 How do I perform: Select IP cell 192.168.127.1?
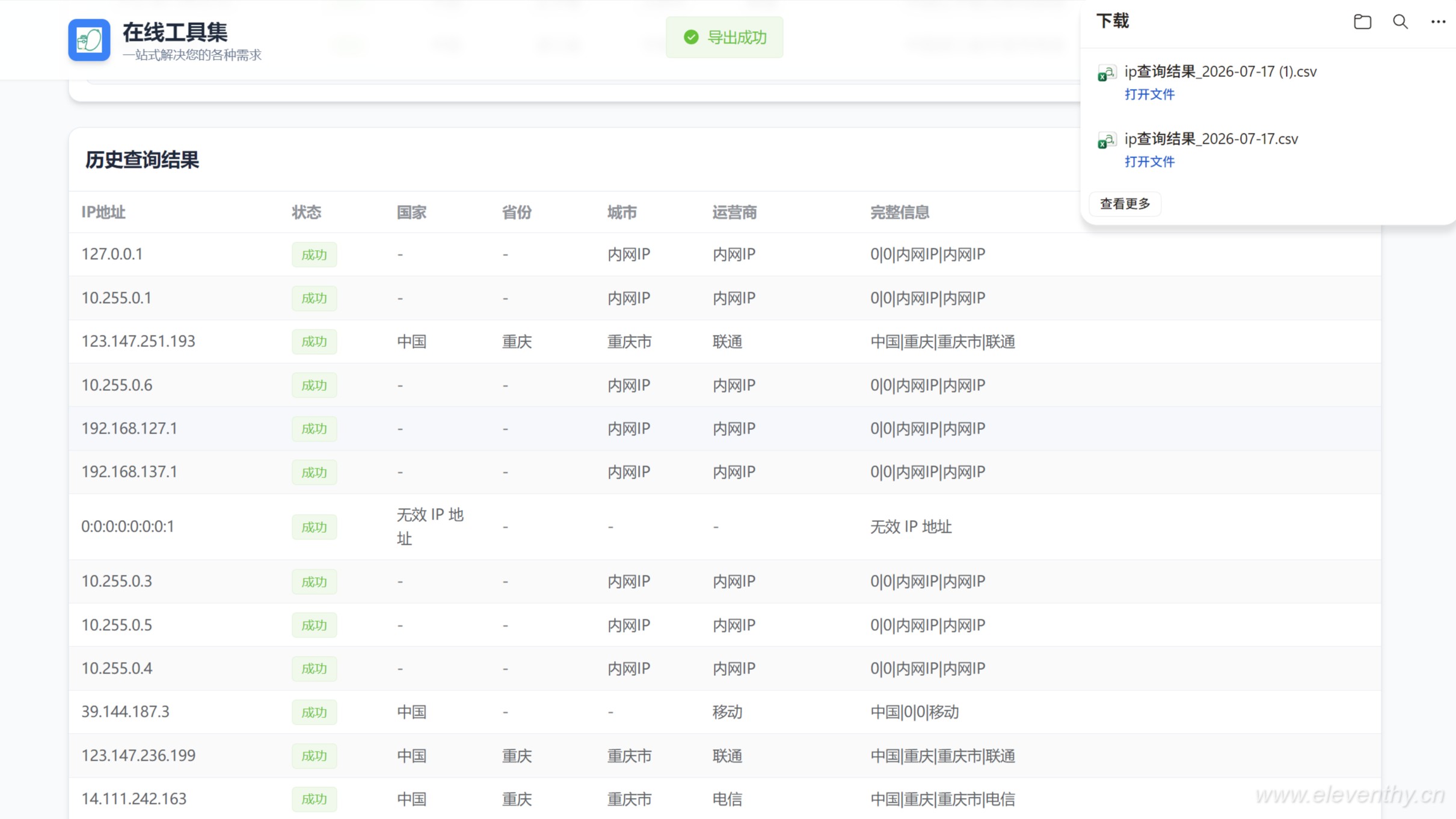coord(129,429)
